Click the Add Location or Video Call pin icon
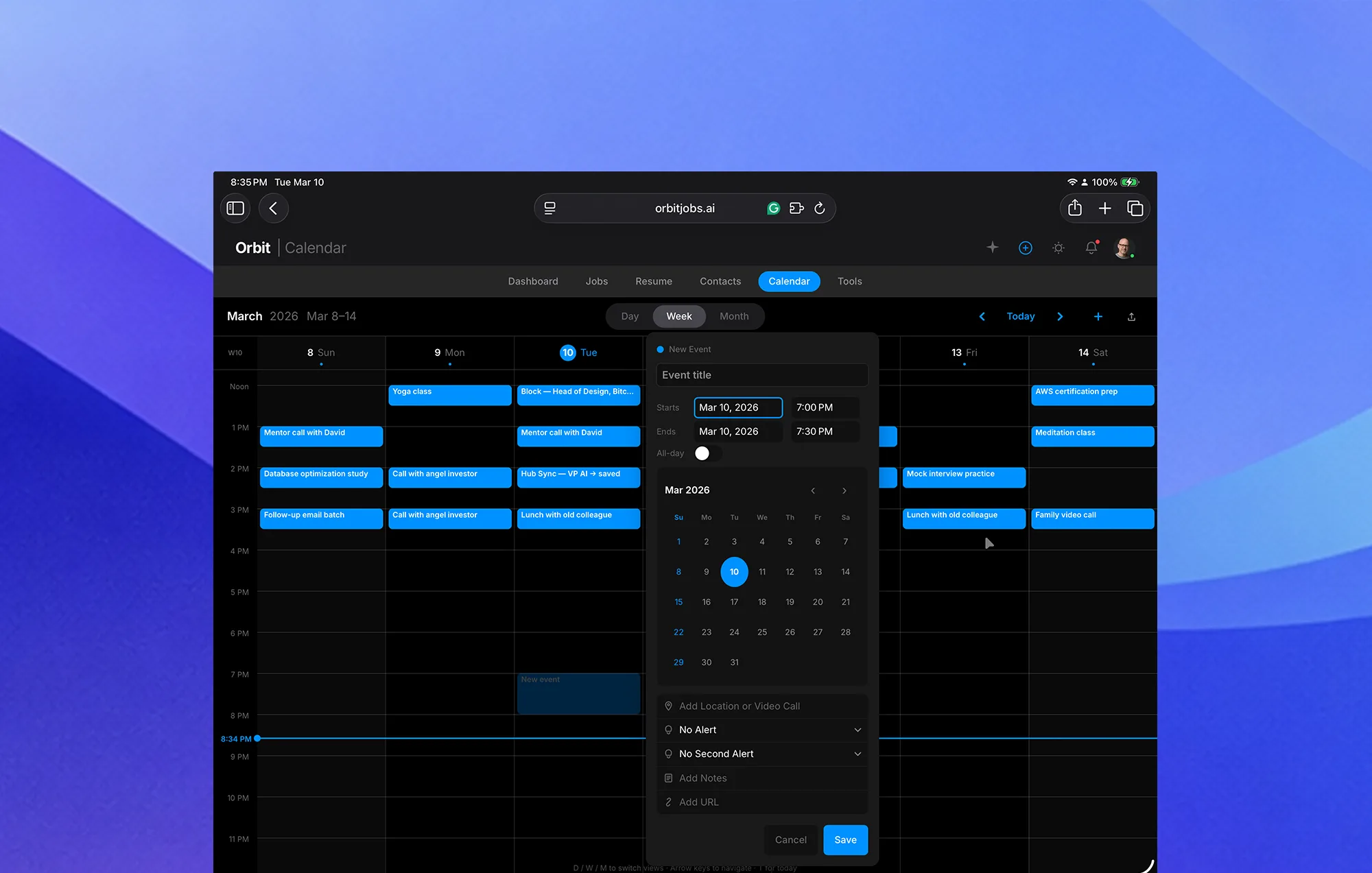This screenshot has height=873, width=1372. coord(669,706)
